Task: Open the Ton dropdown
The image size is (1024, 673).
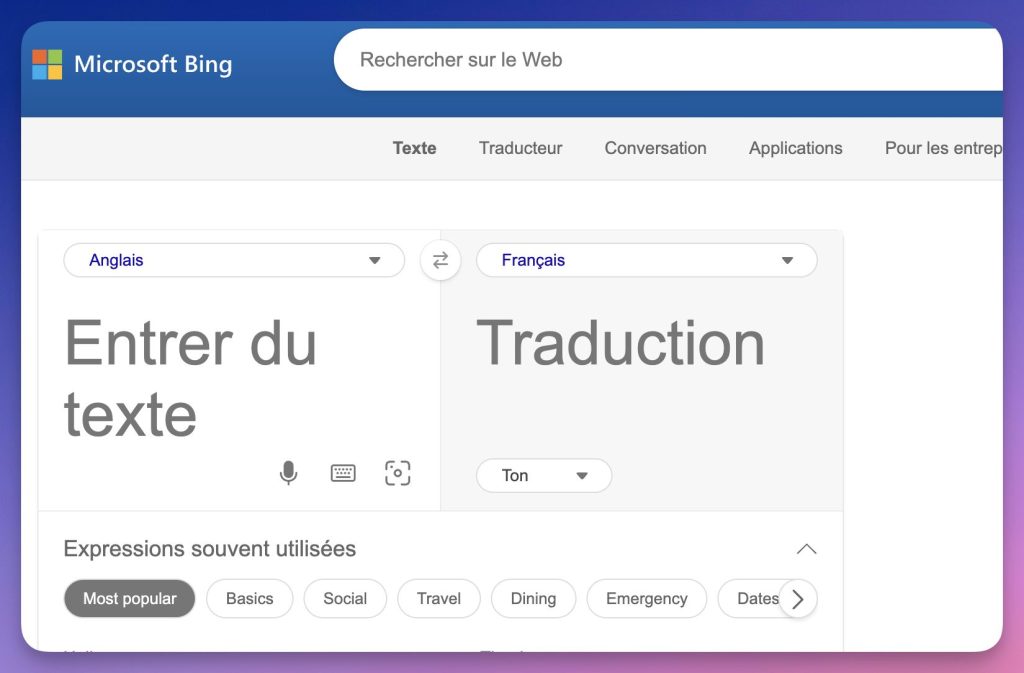Action: pyautogui.click(x=543, y=475)
